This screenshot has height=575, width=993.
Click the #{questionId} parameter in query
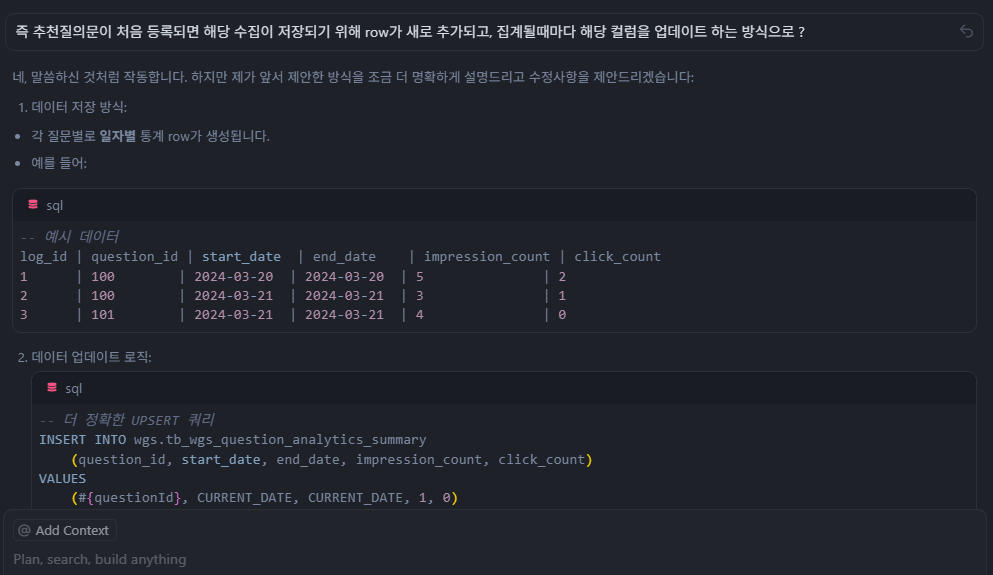(131, 497)
